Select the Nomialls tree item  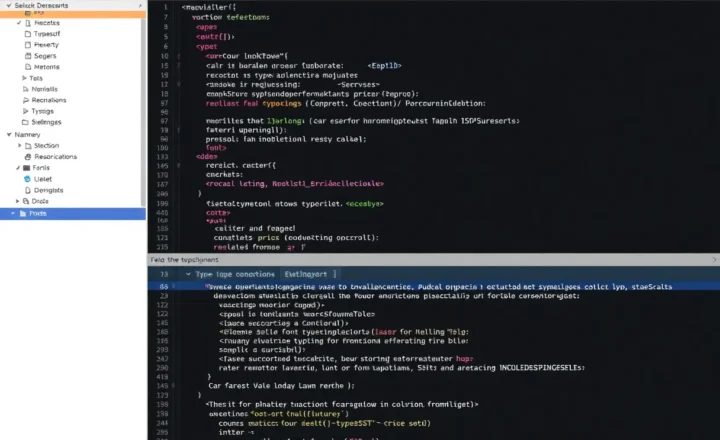44,89
